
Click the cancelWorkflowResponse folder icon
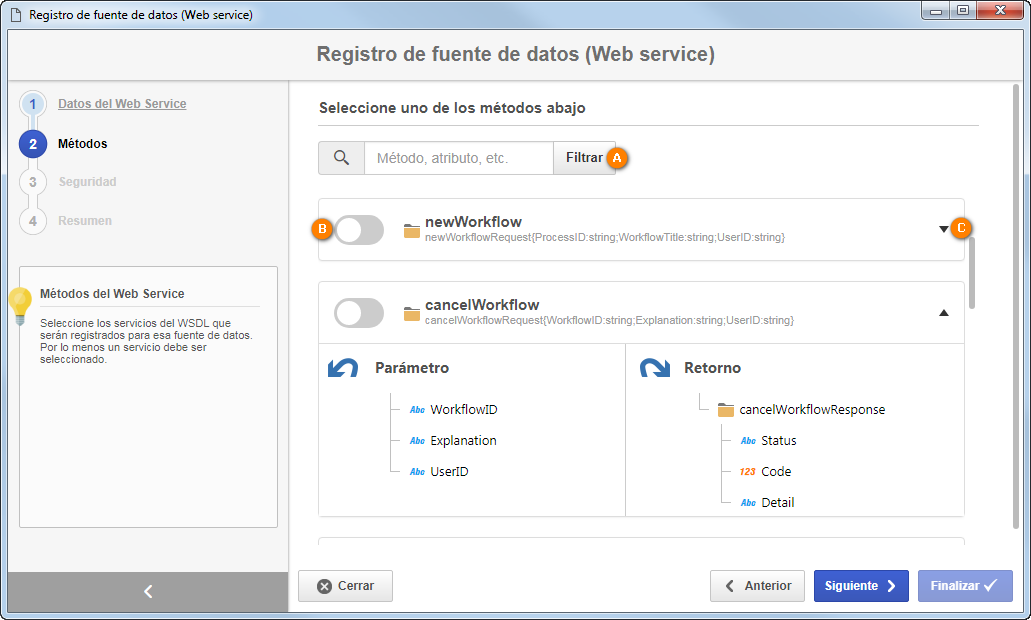(x=725, y=410)
